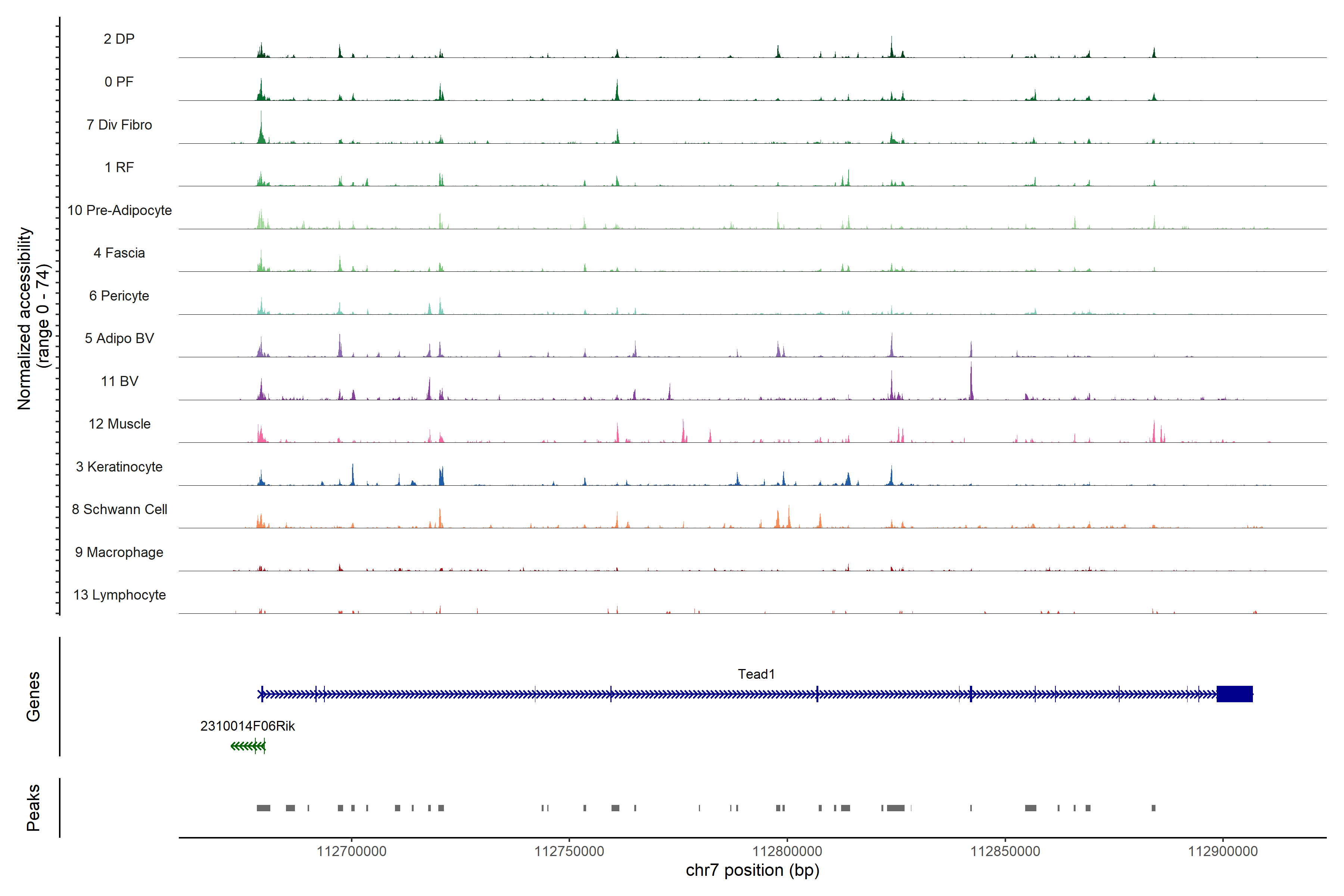
Task: Click the 13 Lymphocyte track label
Action: (x=119, y=595)
